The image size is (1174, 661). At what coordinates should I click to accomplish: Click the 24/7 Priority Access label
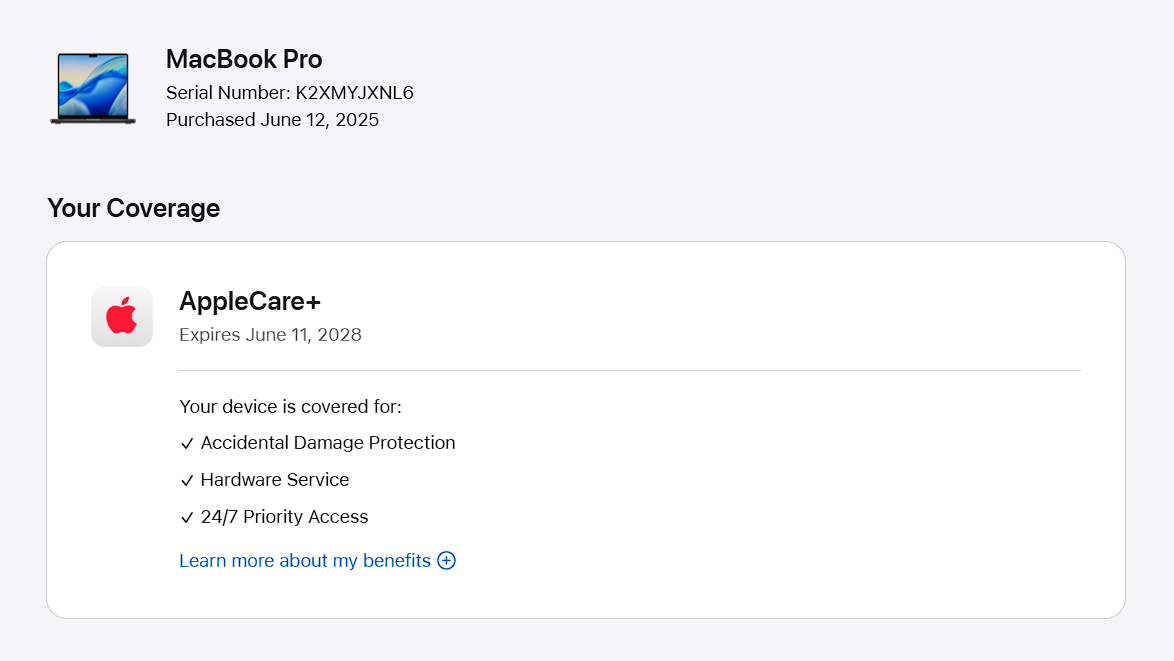tap(284, 517)
